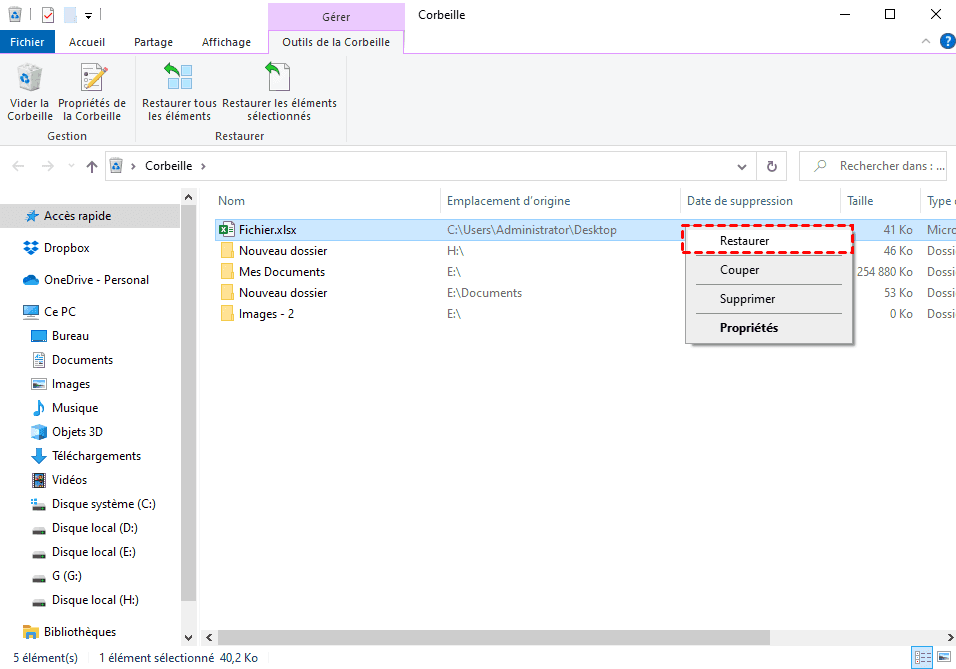Viewport: 956px width, 669px height.
Task: Click the new folder quick access icon
Action: [x=70, y=15]
